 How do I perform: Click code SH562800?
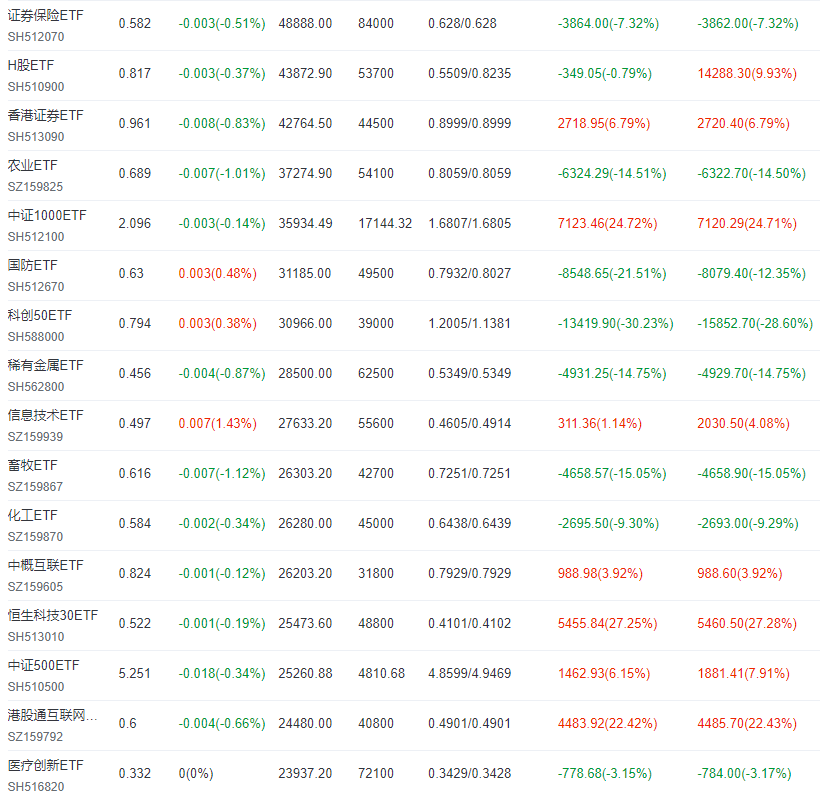(36, 387)
